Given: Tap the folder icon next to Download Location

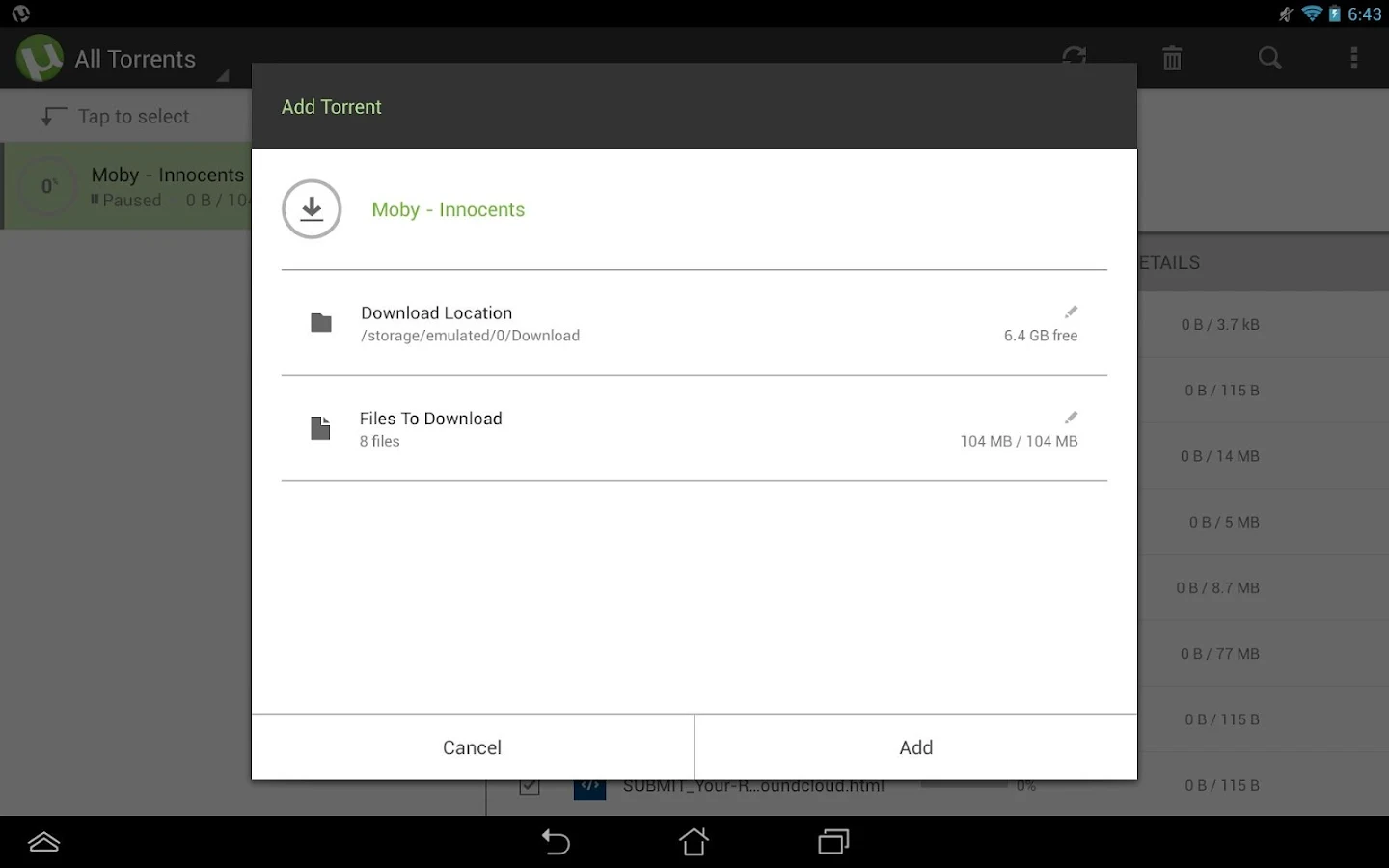Looking at the screenshot, I should tap(320, 323).
